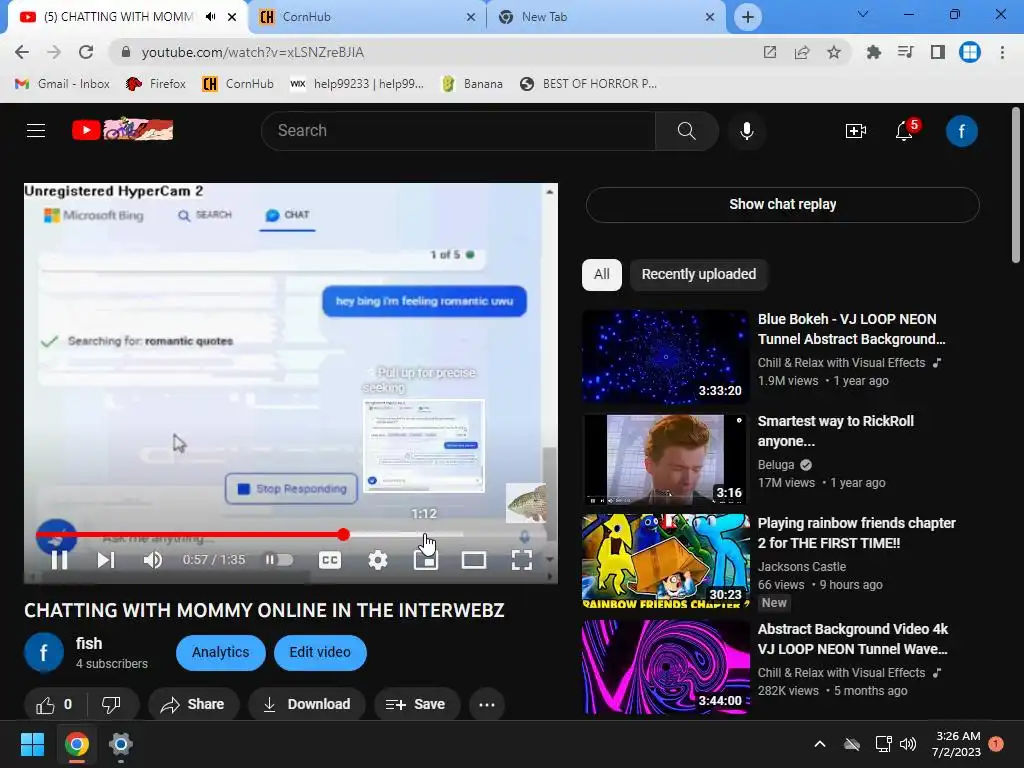Show chat replay
Viewport: 1024px width, 768px height.
pos(782,204)
